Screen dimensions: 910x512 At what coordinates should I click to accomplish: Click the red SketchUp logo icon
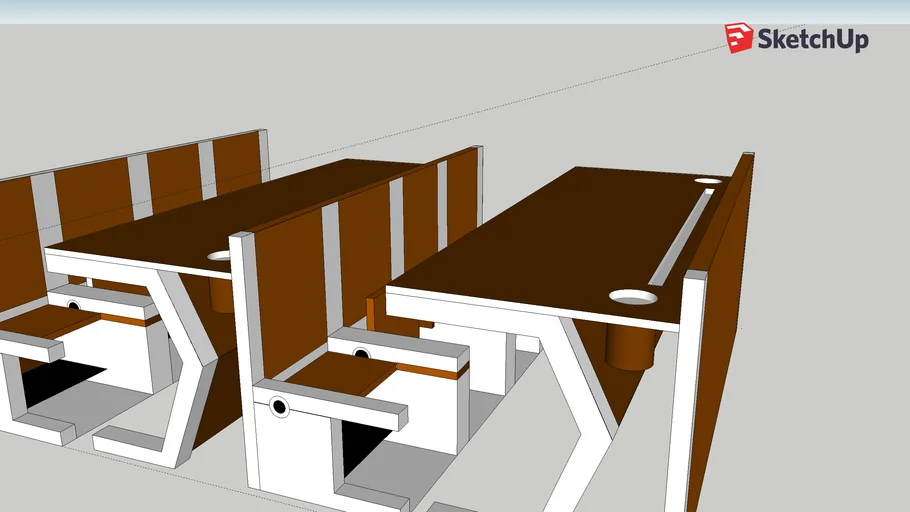[739, 38]
